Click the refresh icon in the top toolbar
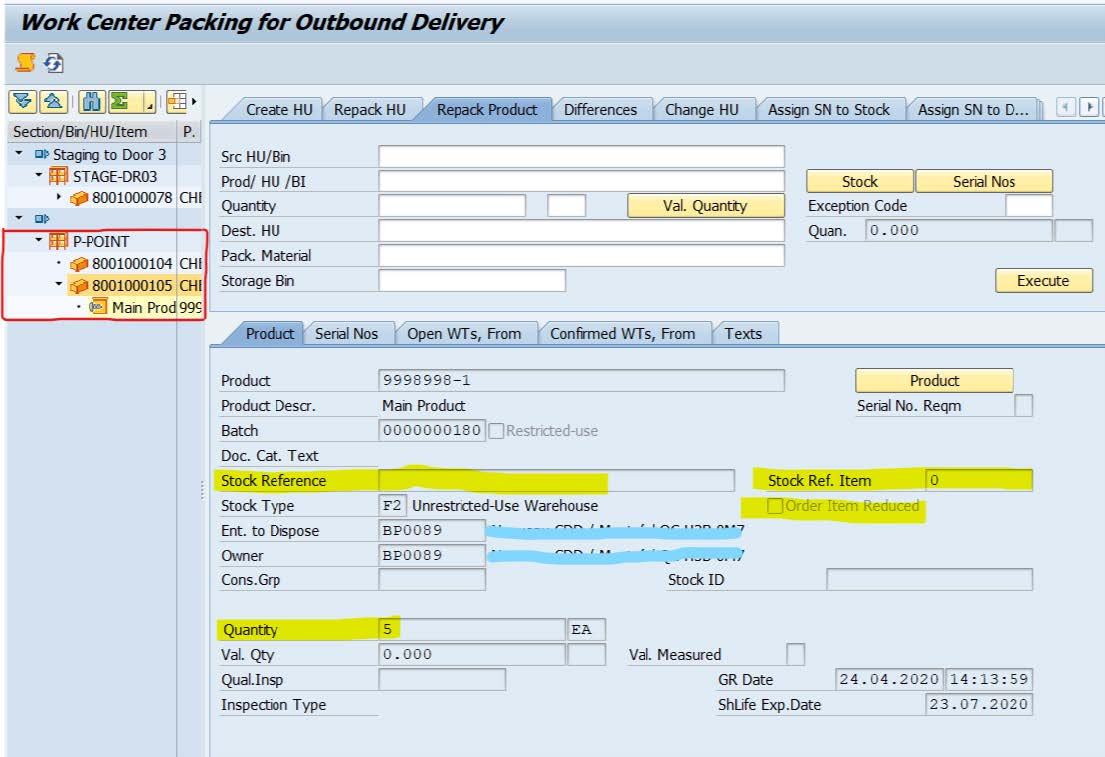 (53, 63)
